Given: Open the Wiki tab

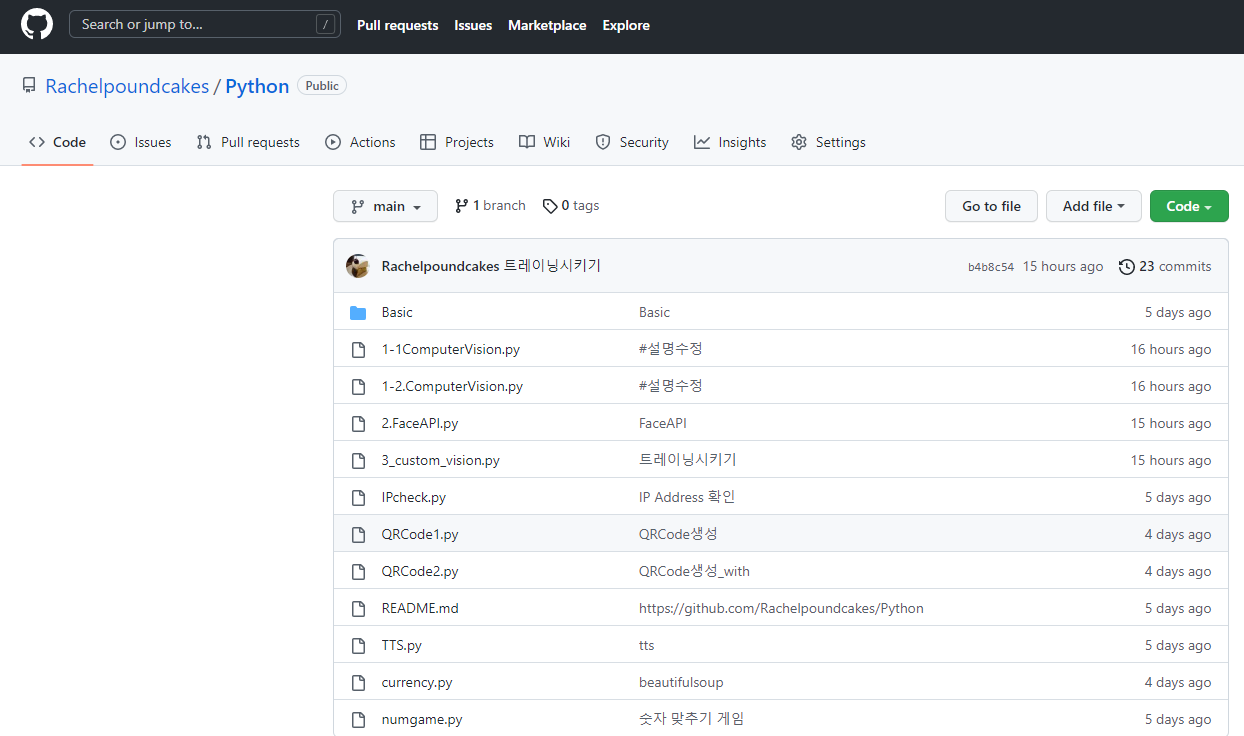Looking at the screenshot, I should [x=544, y=143].
